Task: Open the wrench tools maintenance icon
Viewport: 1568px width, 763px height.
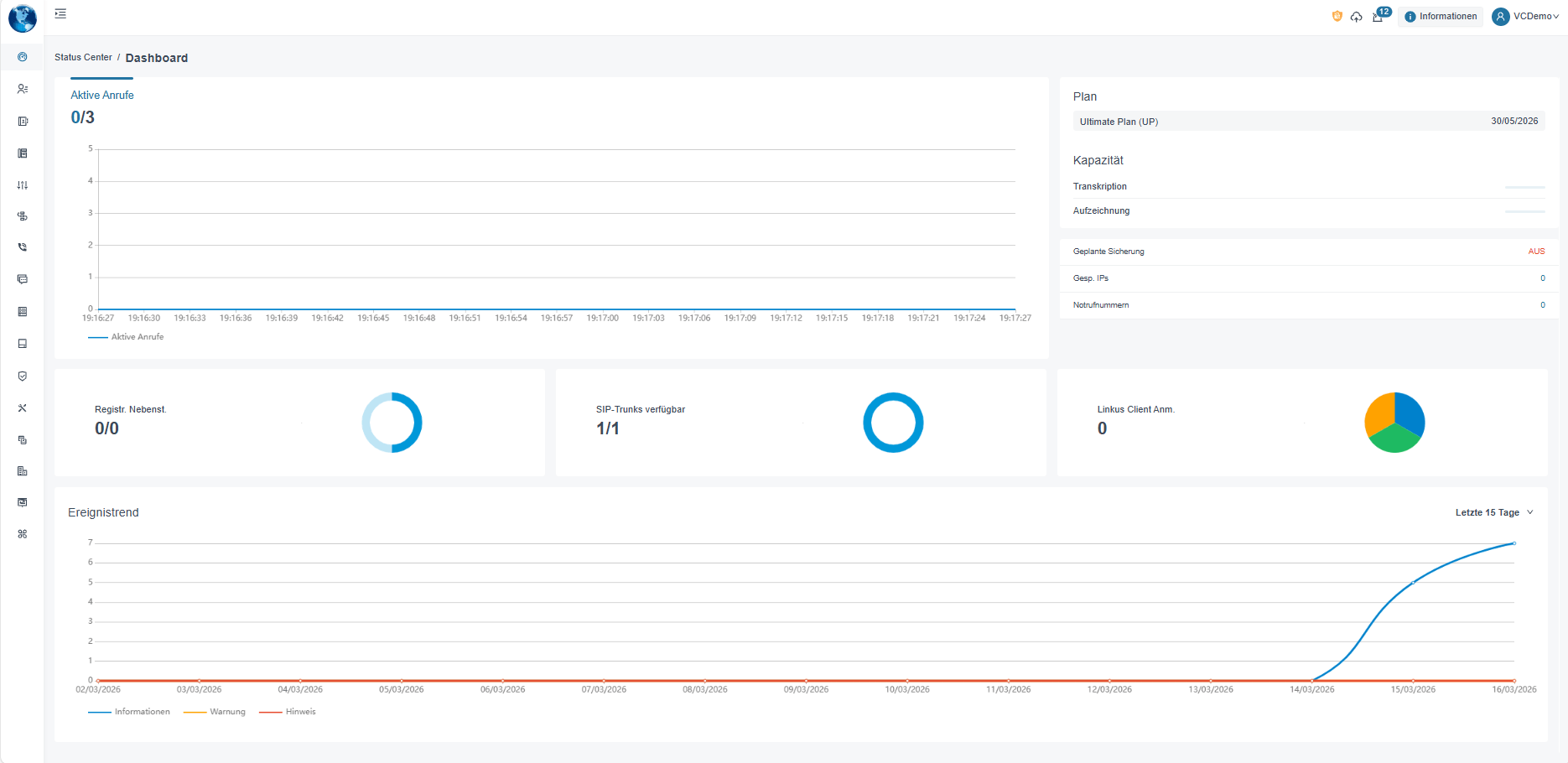Action: click(x=23, y=408)
